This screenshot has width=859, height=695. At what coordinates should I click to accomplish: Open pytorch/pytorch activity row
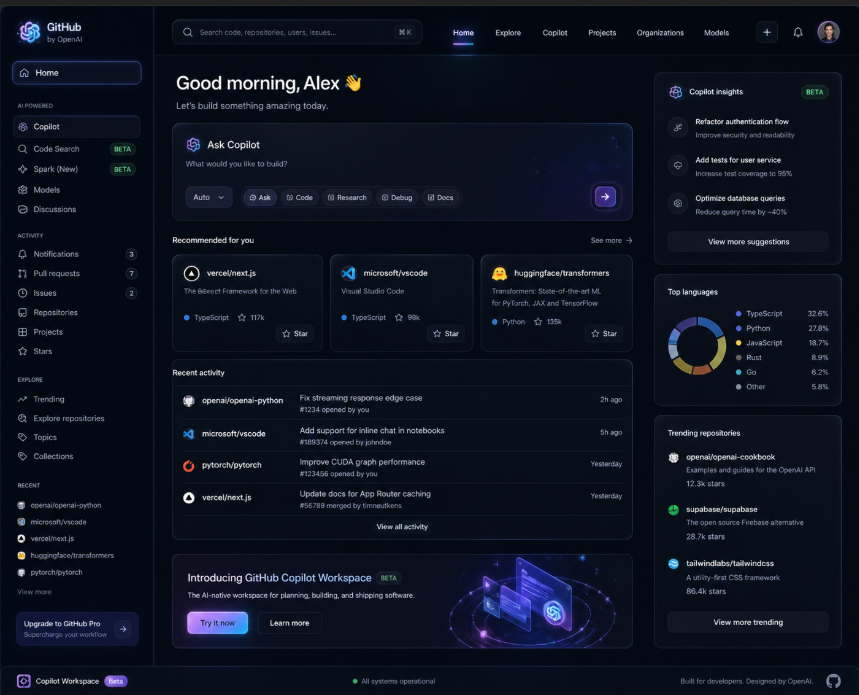[x=402, y=467]
